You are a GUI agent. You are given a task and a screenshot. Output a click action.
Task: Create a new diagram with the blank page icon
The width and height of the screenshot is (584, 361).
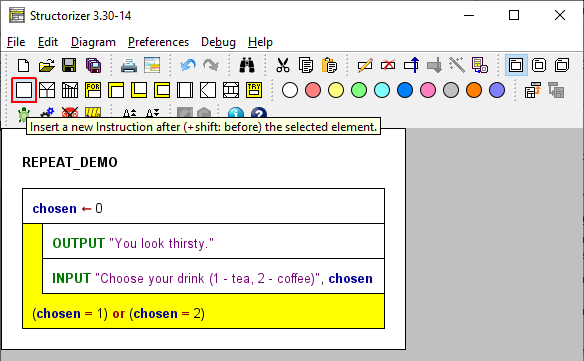click(x=23, y=65)
